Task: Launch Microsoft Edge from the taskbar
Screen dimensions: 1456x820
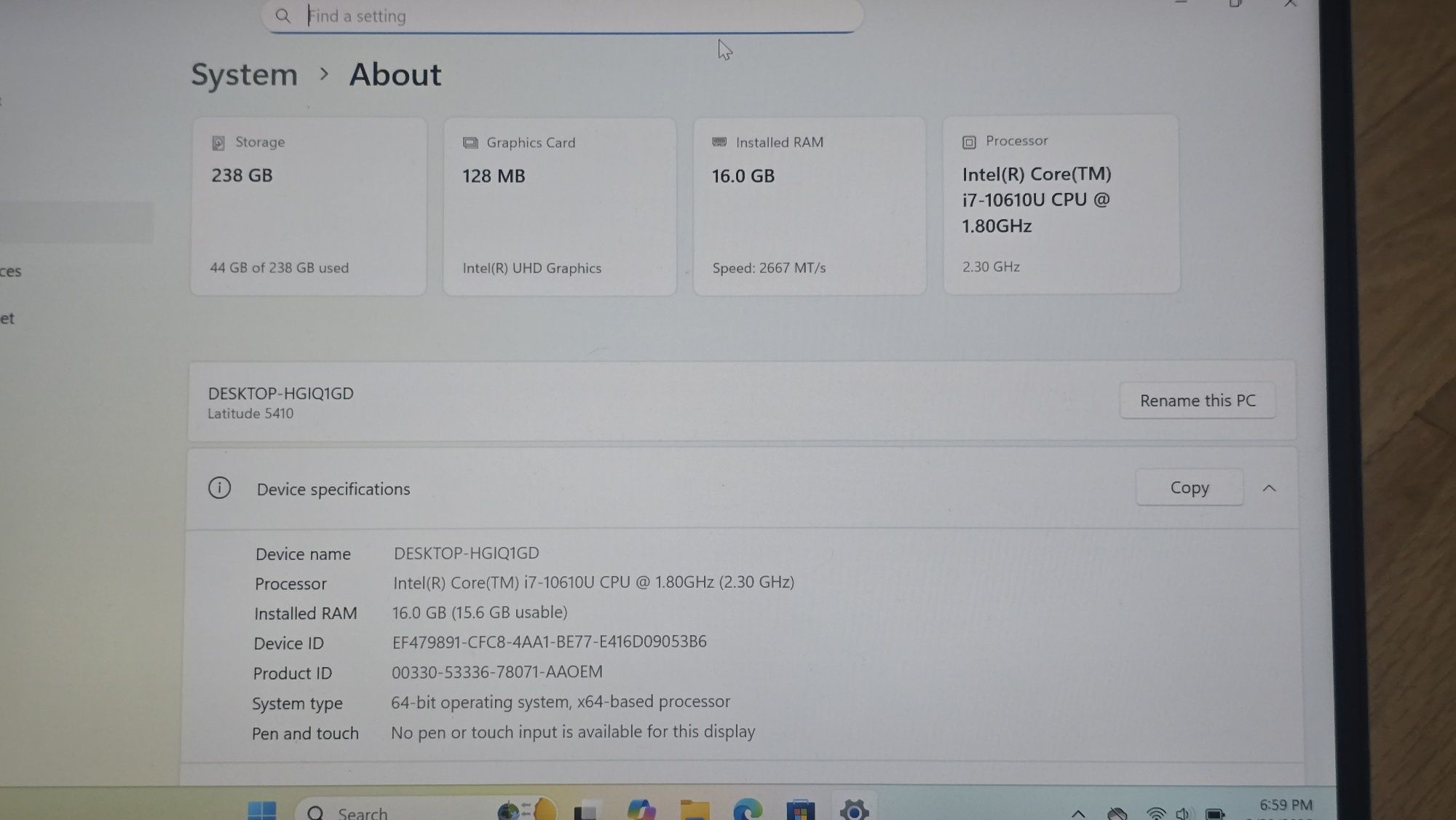Action: pyautogui.click(x=748, y=810)
